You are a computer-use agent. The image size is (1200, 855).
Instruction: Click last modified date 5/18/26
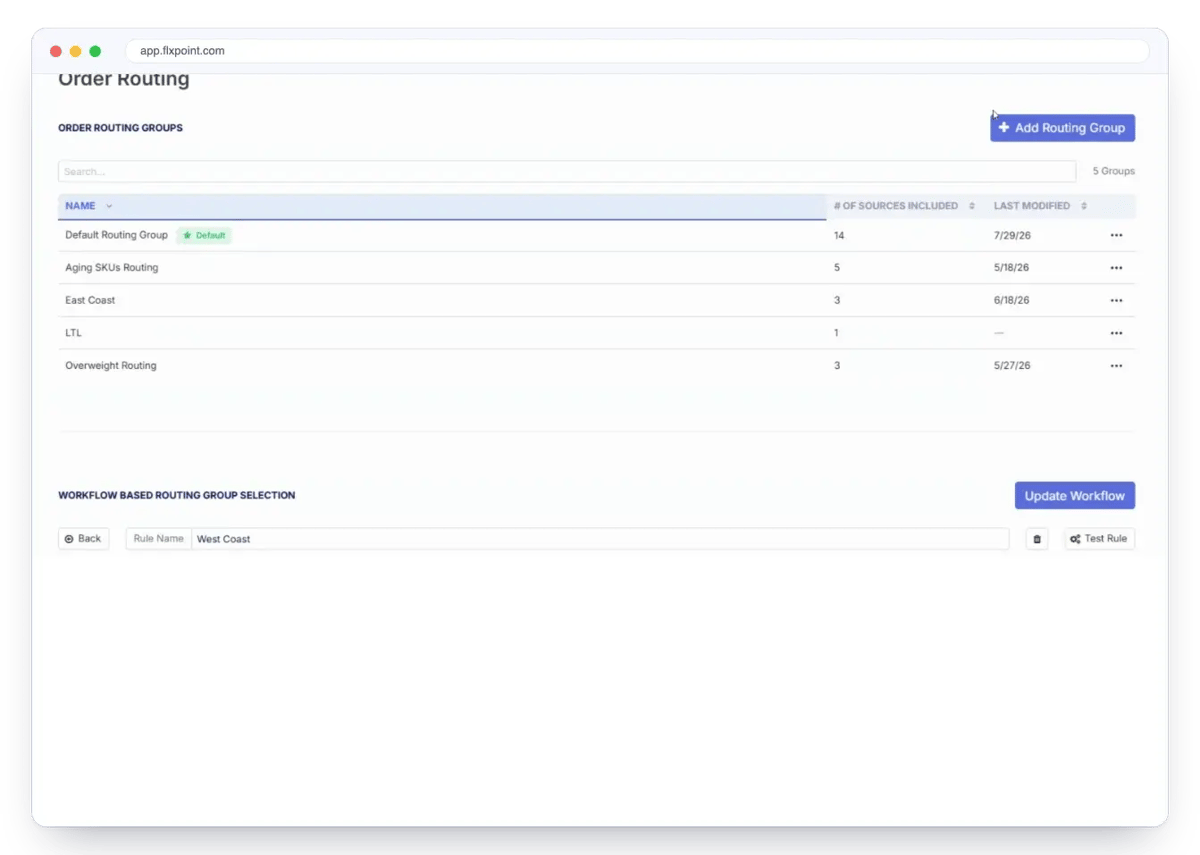click(1011, 268)
